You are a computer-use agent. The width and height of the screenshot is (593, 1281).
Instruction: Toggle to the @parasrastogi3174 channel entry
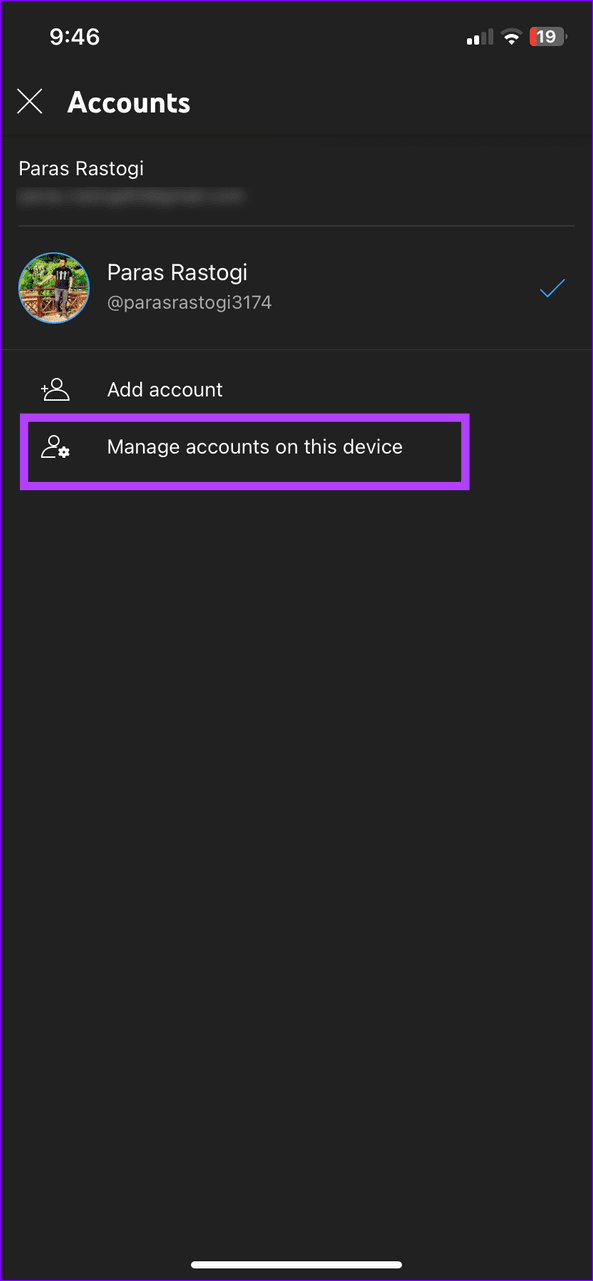[x=189, y=302]
